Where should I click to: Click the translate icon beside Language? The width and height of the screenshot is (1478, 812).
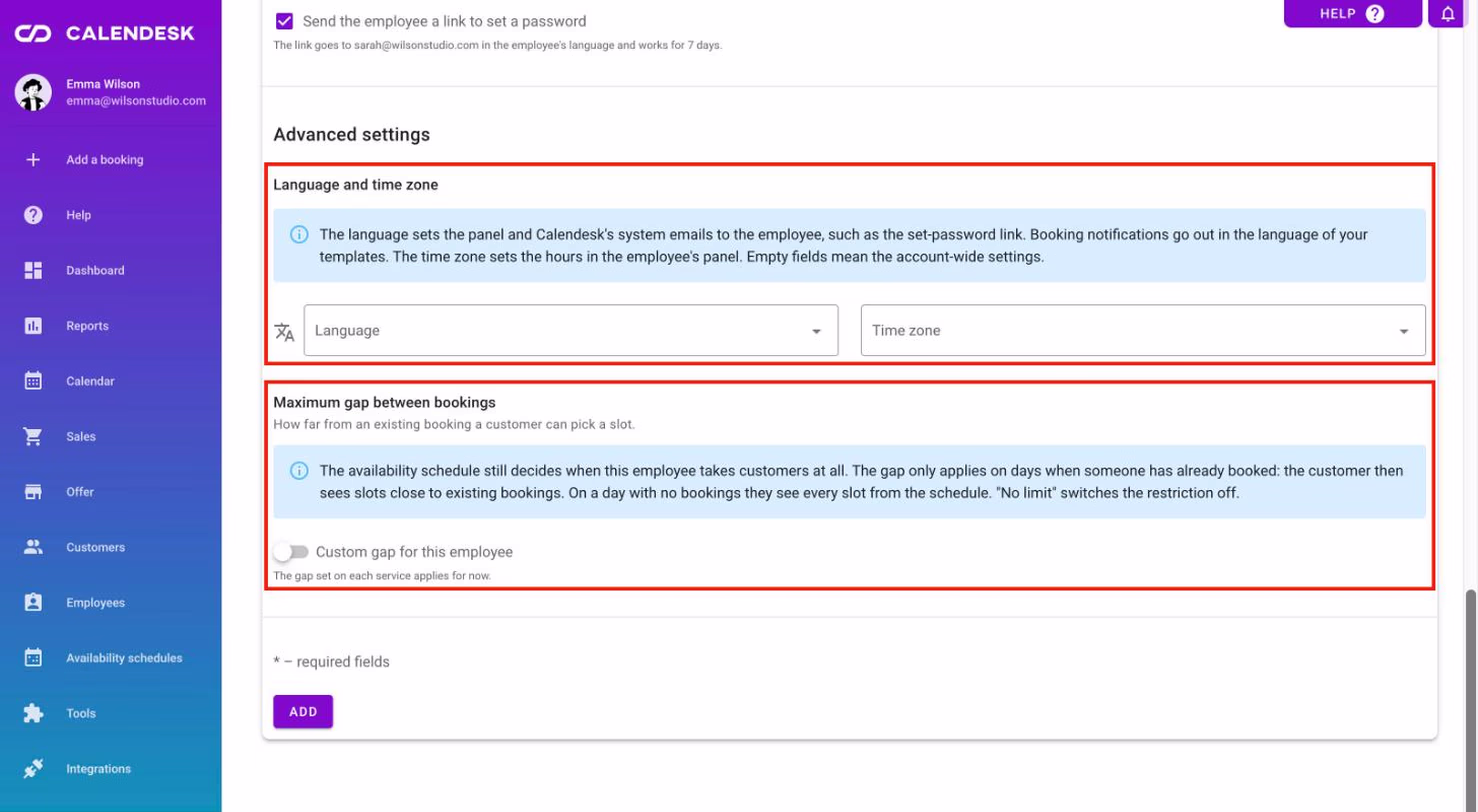click(x=285, y=332)
